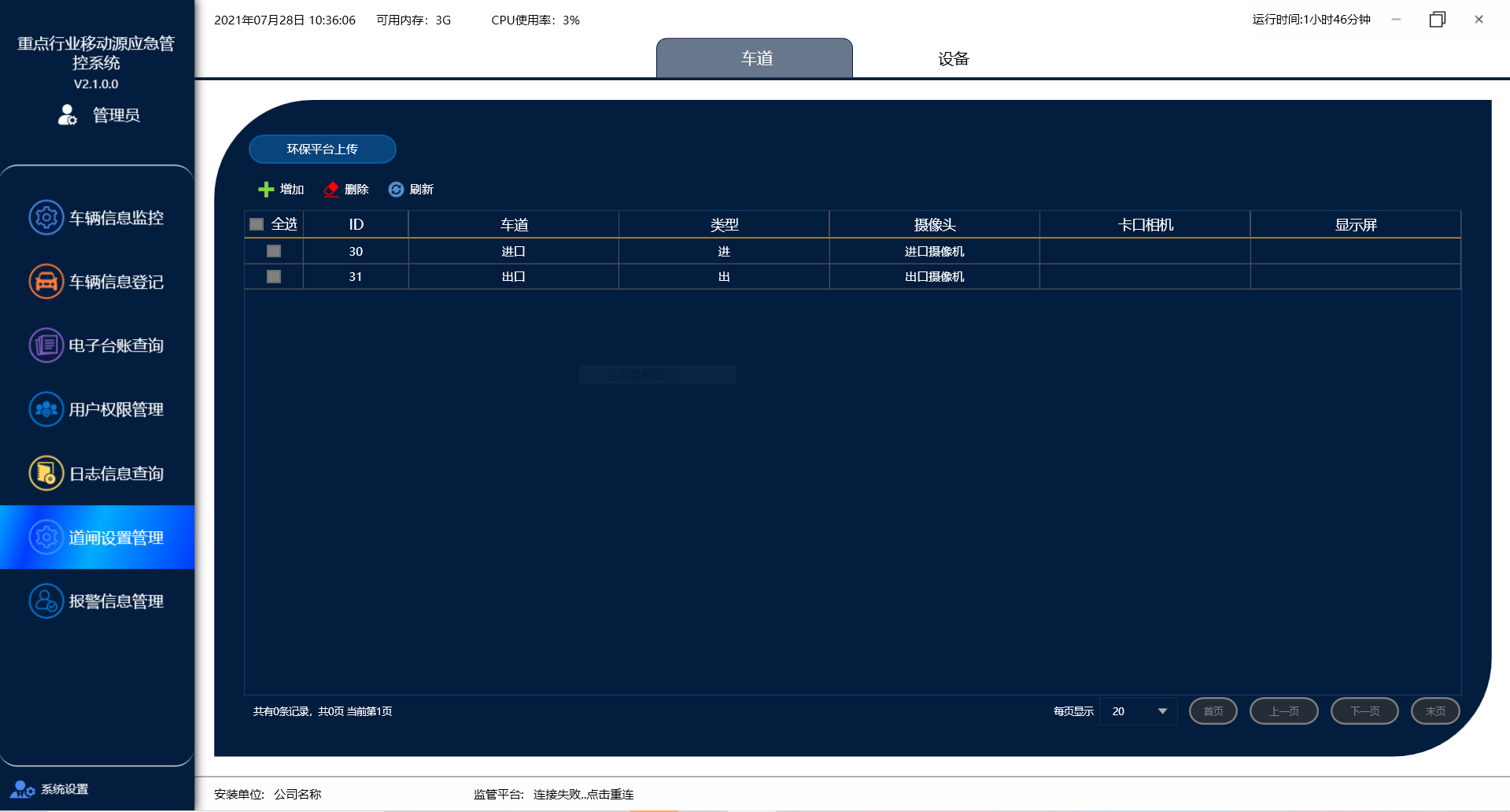1510x812 pixels.
Task: Click the red eraser delete icon
Action: (x=331, y=190)
